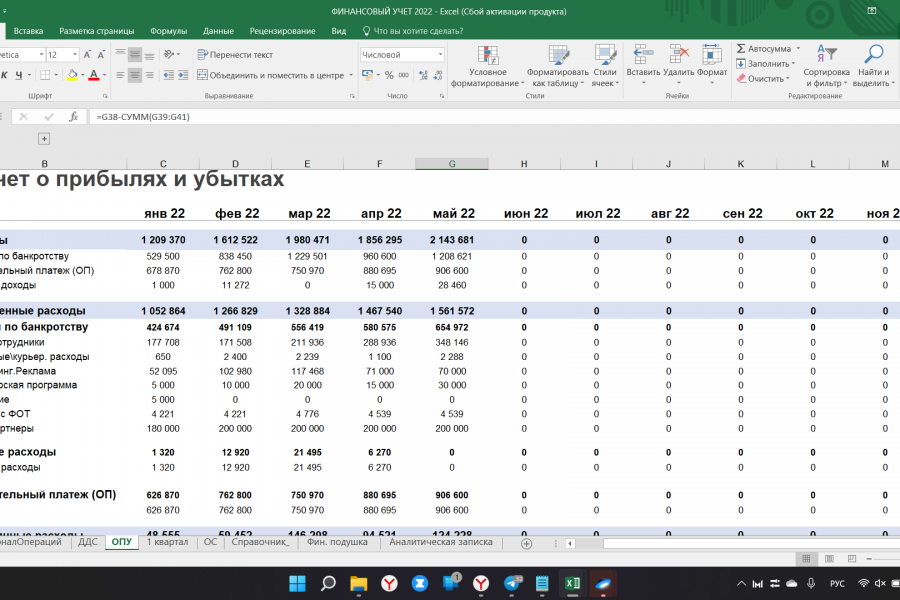Image resolution: width=900 pixels, height=600 pixels.
Task: Click the percent style icon
Action: (389, 75)
